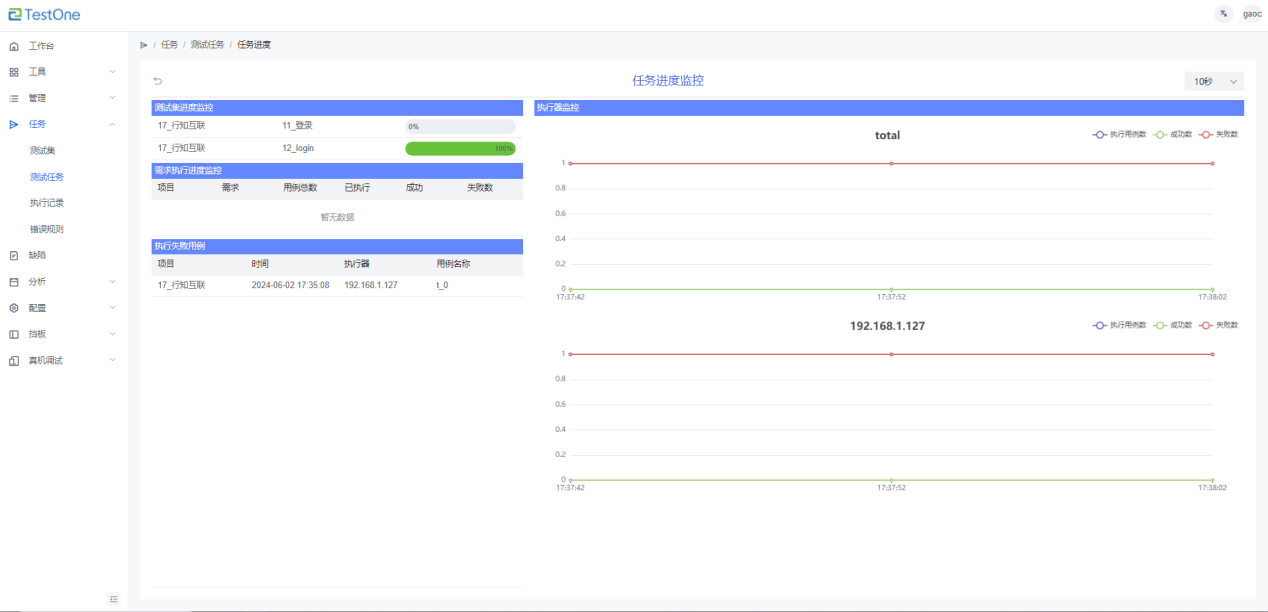The width and height of the screenshot is (1268, 612).
Task: Click the 100% progress bar for 12_login
Action: coord(460,148)
